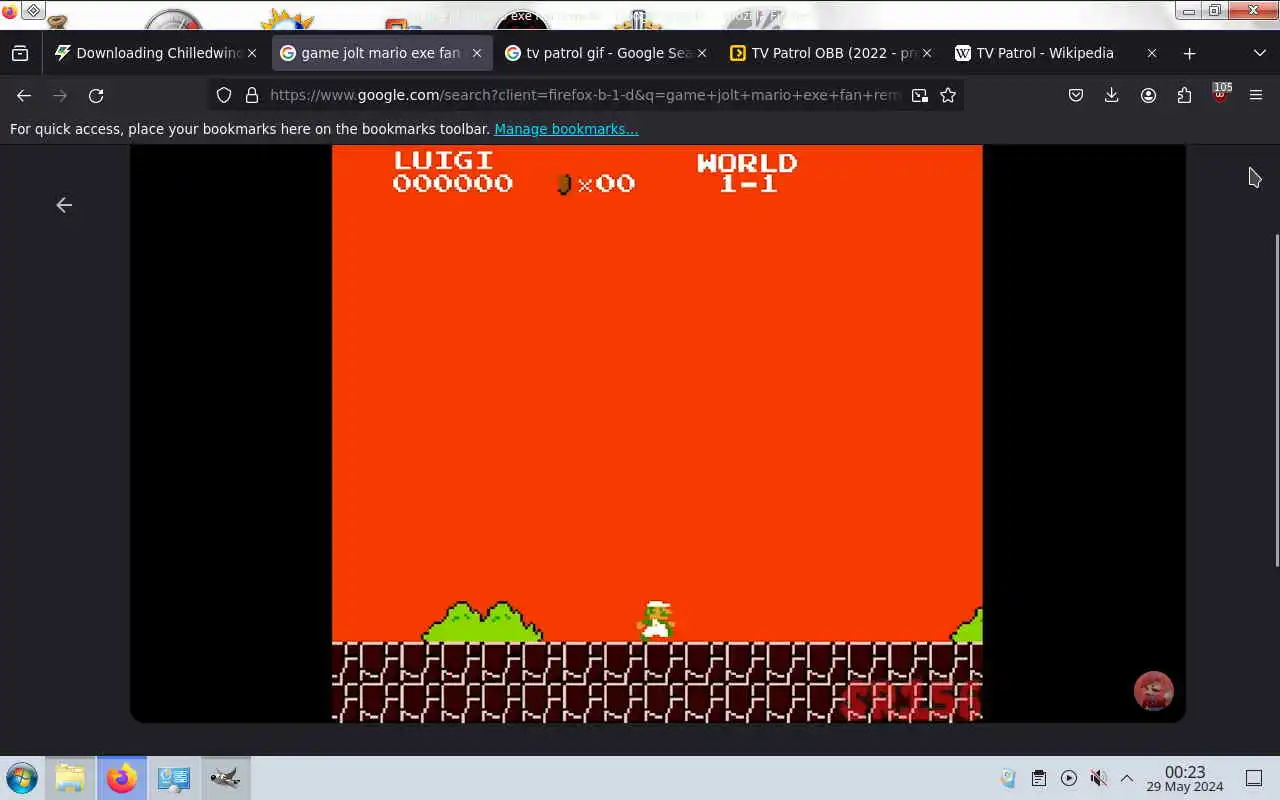Open the blue document tray icon
Screen dimensions: 1280x800
(1008, 778)
